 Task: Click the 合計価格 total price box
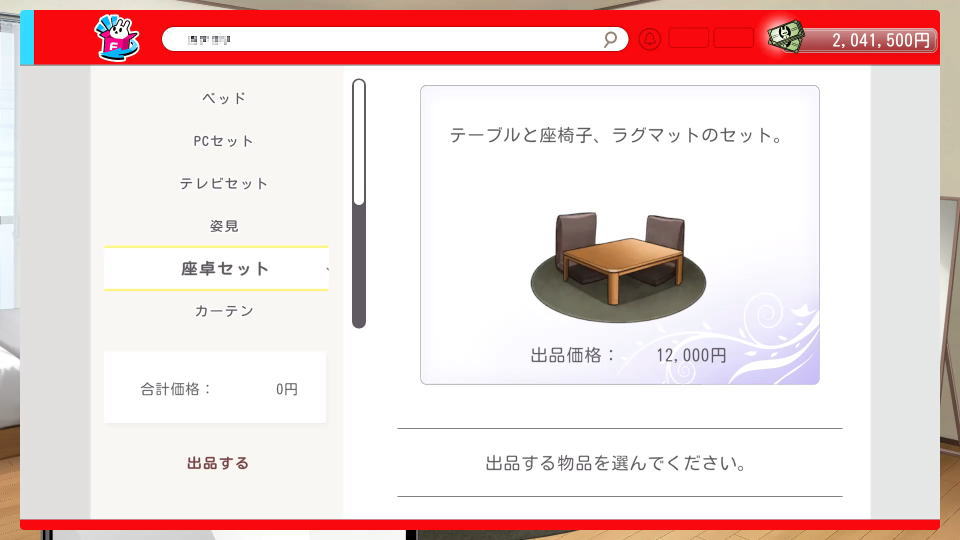coord(215,388)
